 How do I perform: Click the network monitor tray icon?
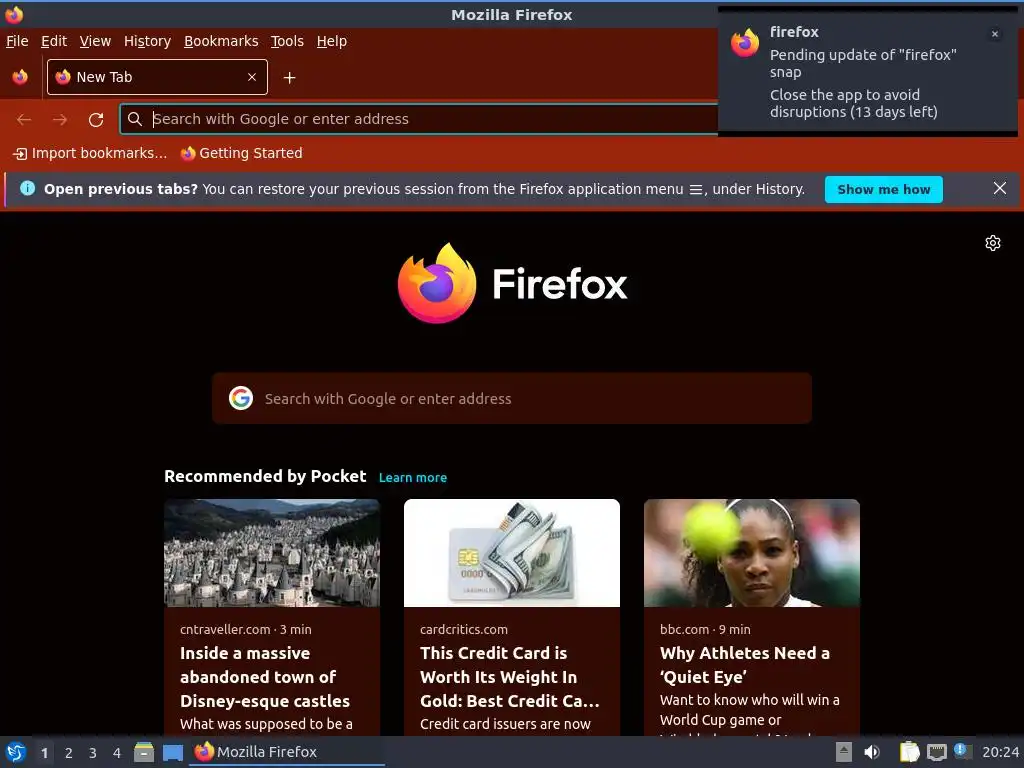936,752
